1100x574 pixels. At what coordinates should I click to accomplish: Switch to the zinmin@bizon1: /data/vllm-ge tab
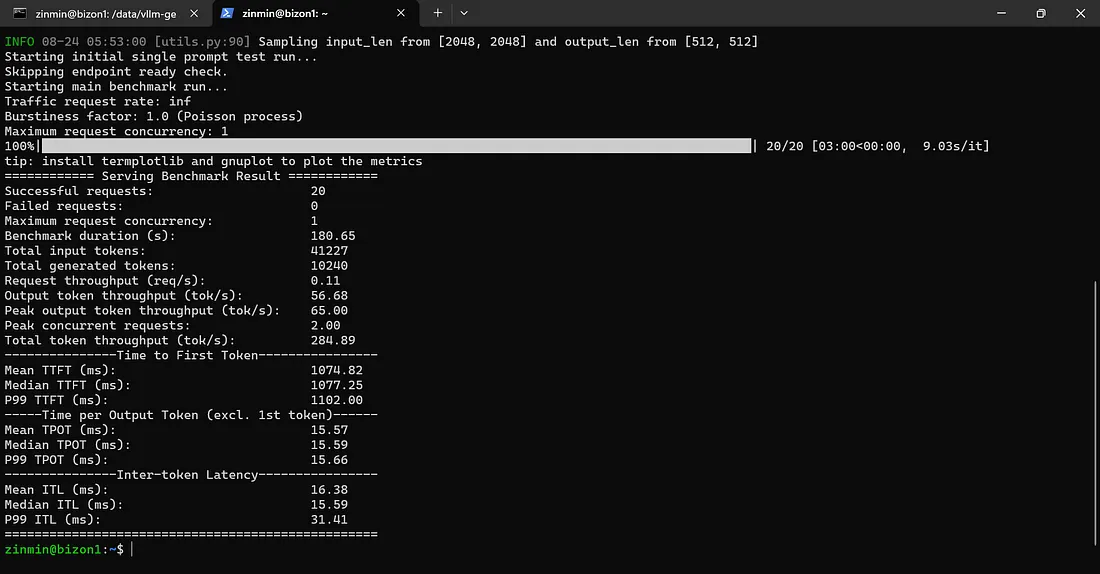click(x=105, y=13)
